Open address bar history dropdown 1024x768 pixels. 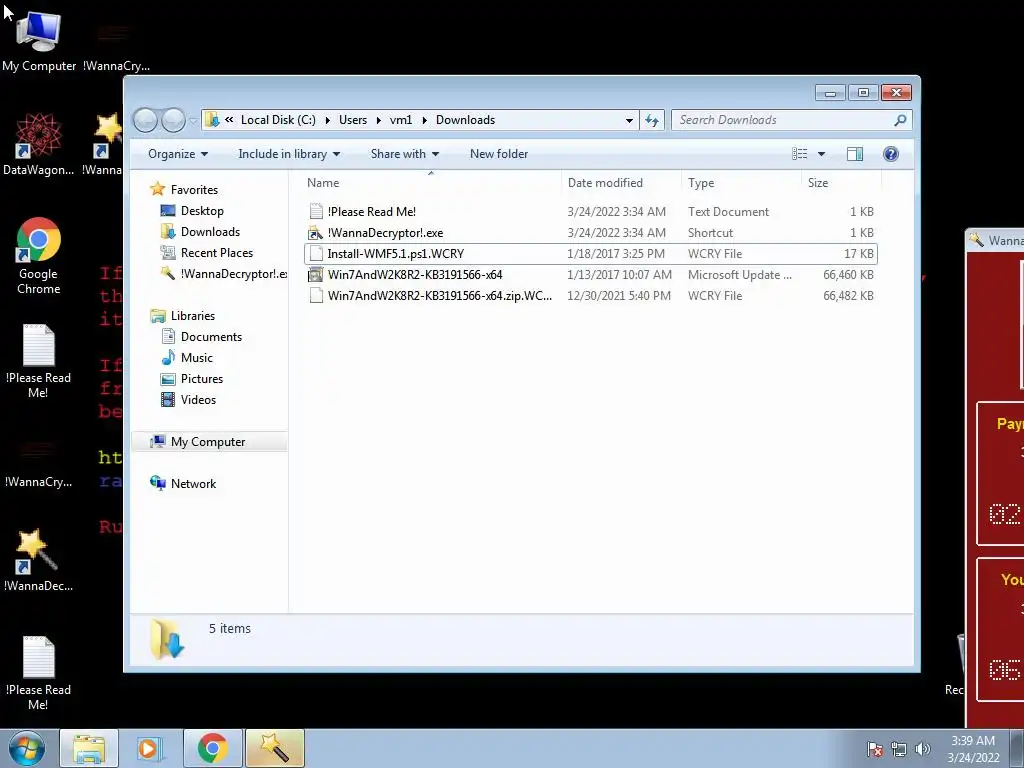click(x=629, y=120)
